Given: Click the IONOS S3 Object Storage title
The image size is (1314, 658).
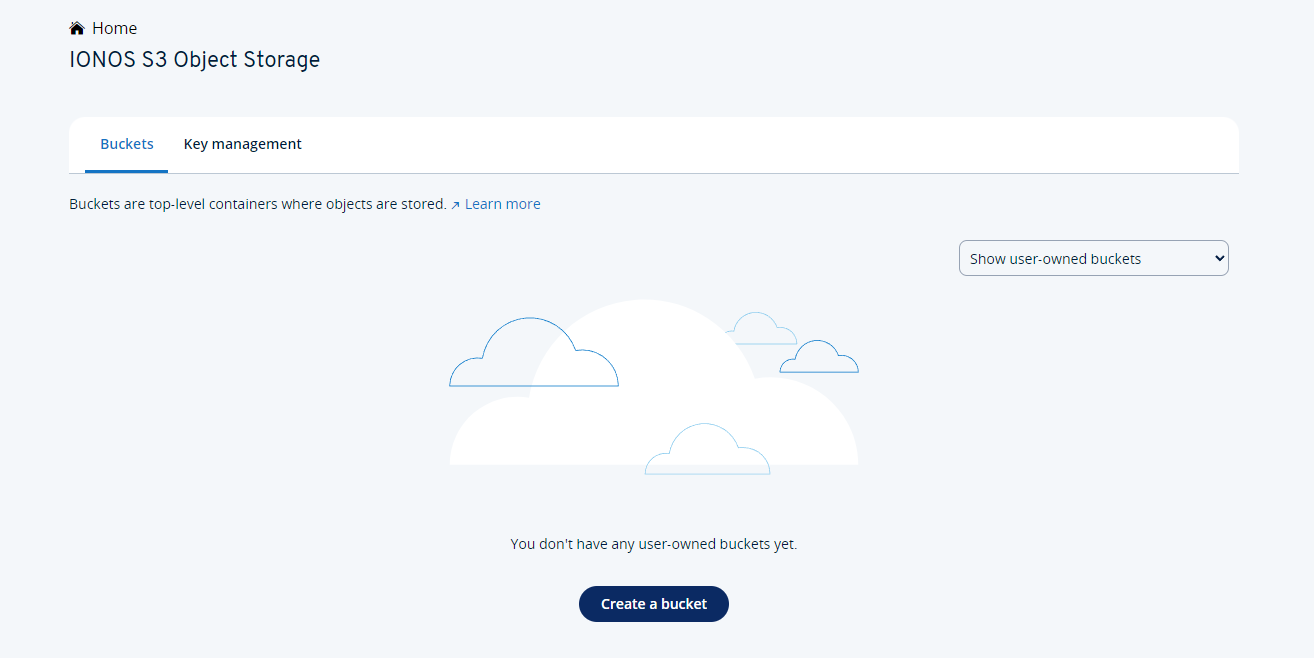Looking at the screenshot, I should (194, 59).
